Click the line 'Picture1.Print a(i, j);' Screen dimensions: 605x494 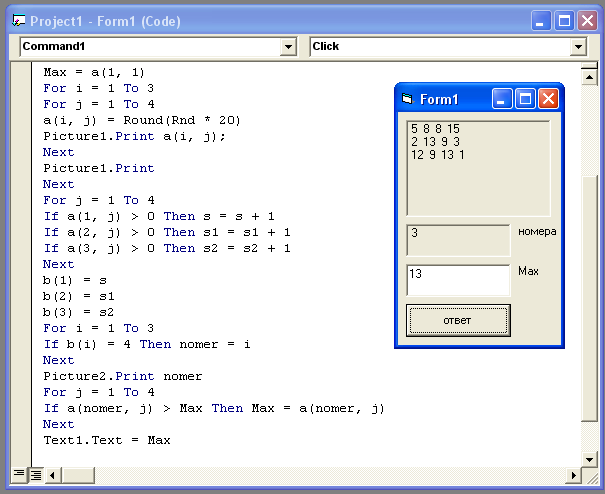(x=134, y=137)
